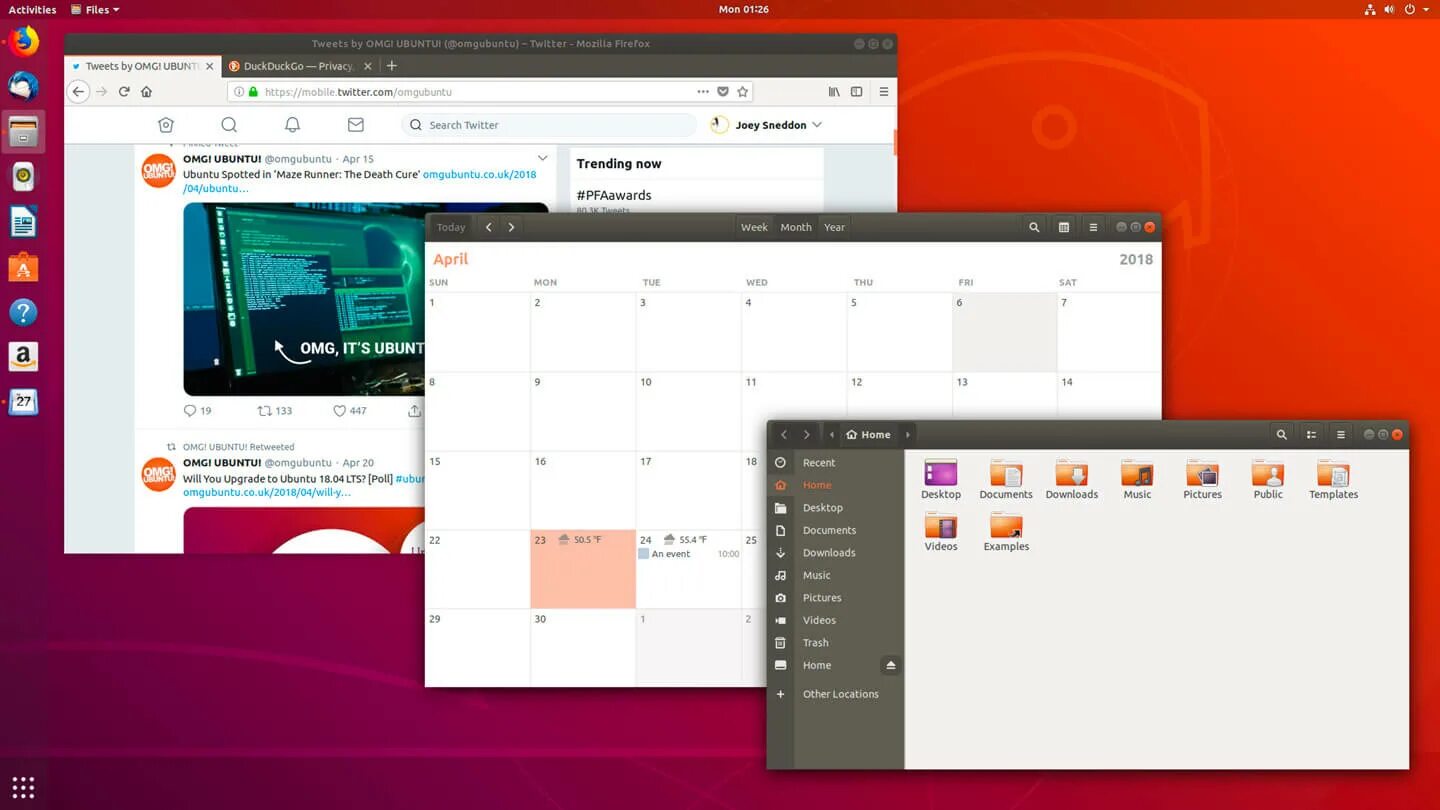Go to previous month in Calendar
This screenshot has height=810, width=1440.
coord(489,227)
